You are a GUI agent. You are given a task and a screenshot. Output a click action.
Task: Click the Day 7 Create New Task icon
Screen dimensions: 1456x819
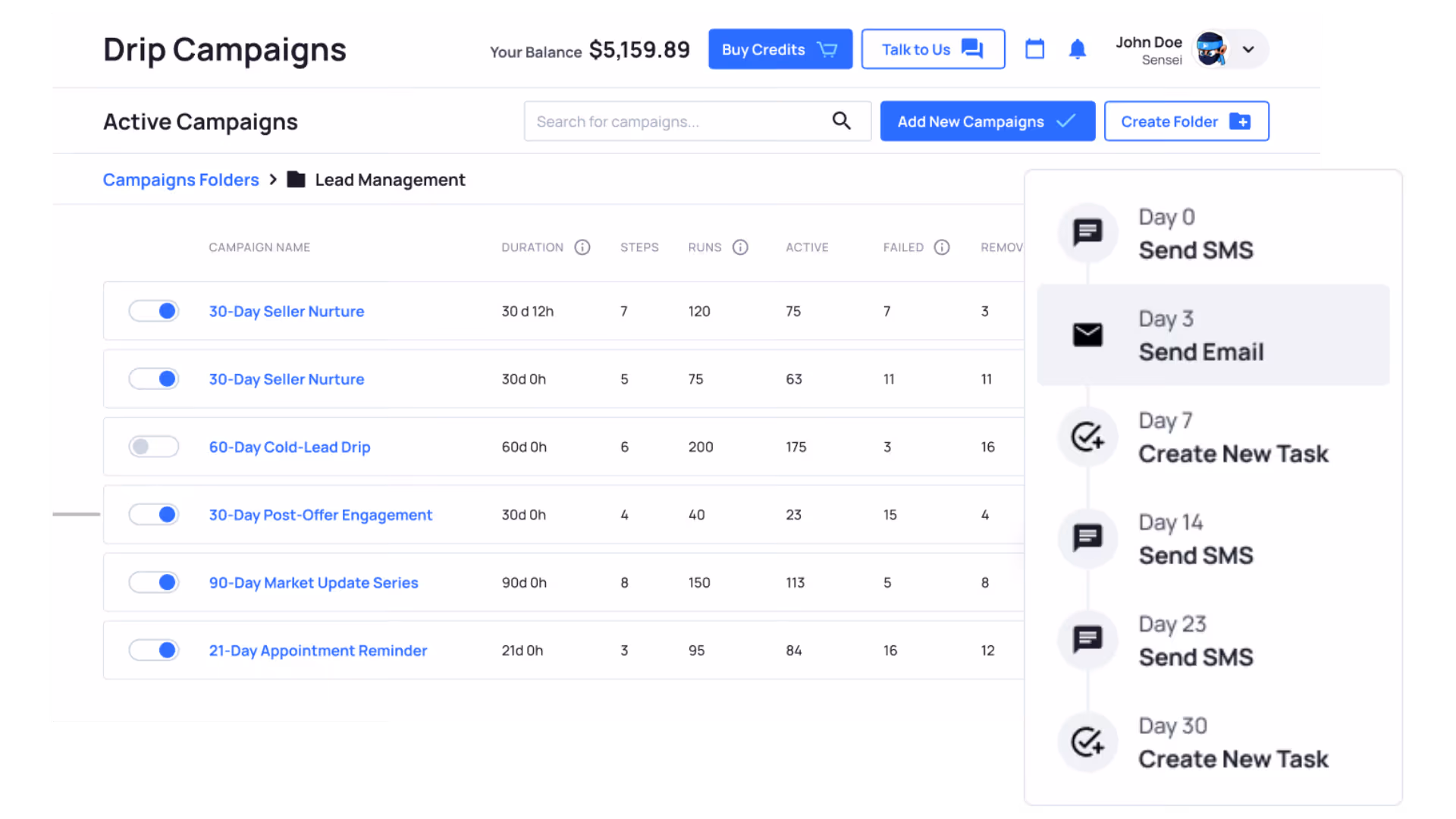[1087, 436]
